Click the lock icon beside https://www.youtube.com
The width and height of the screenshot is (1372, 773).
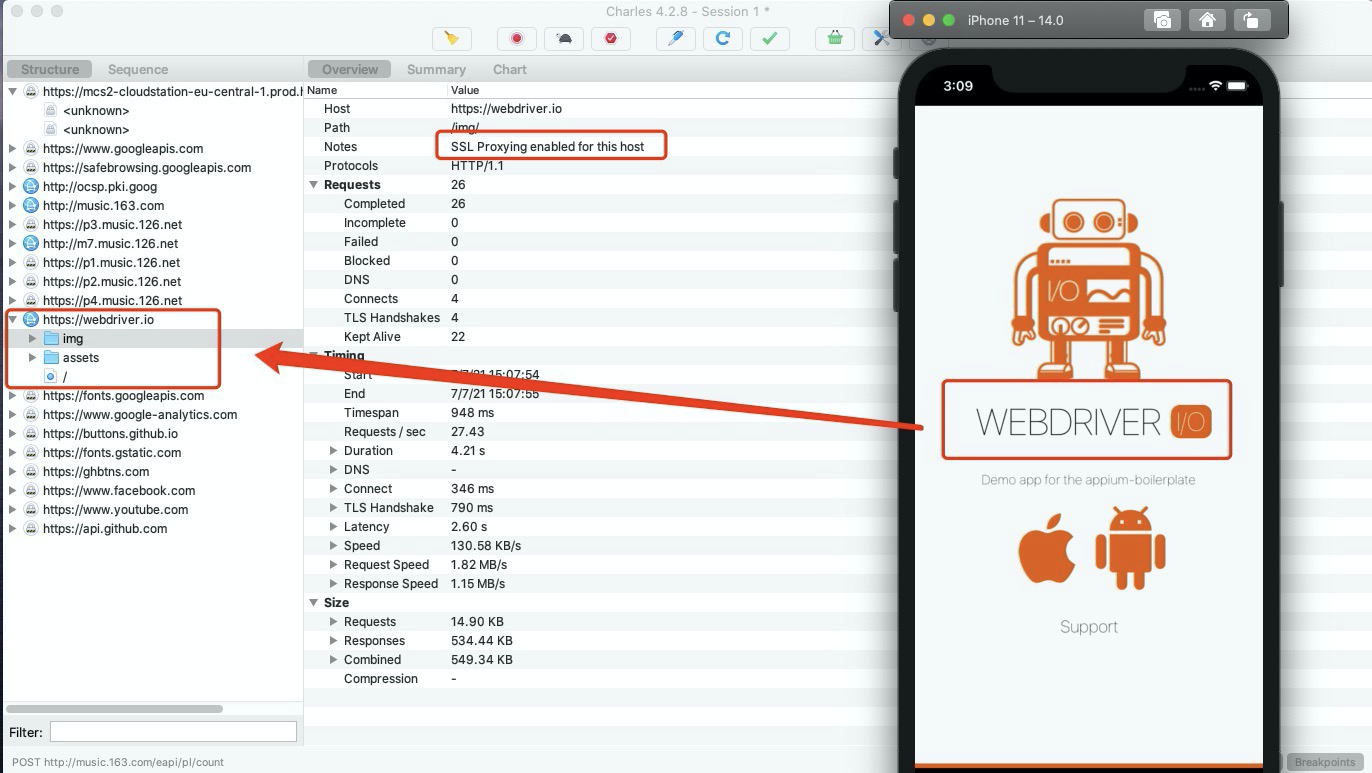[30, 510]
